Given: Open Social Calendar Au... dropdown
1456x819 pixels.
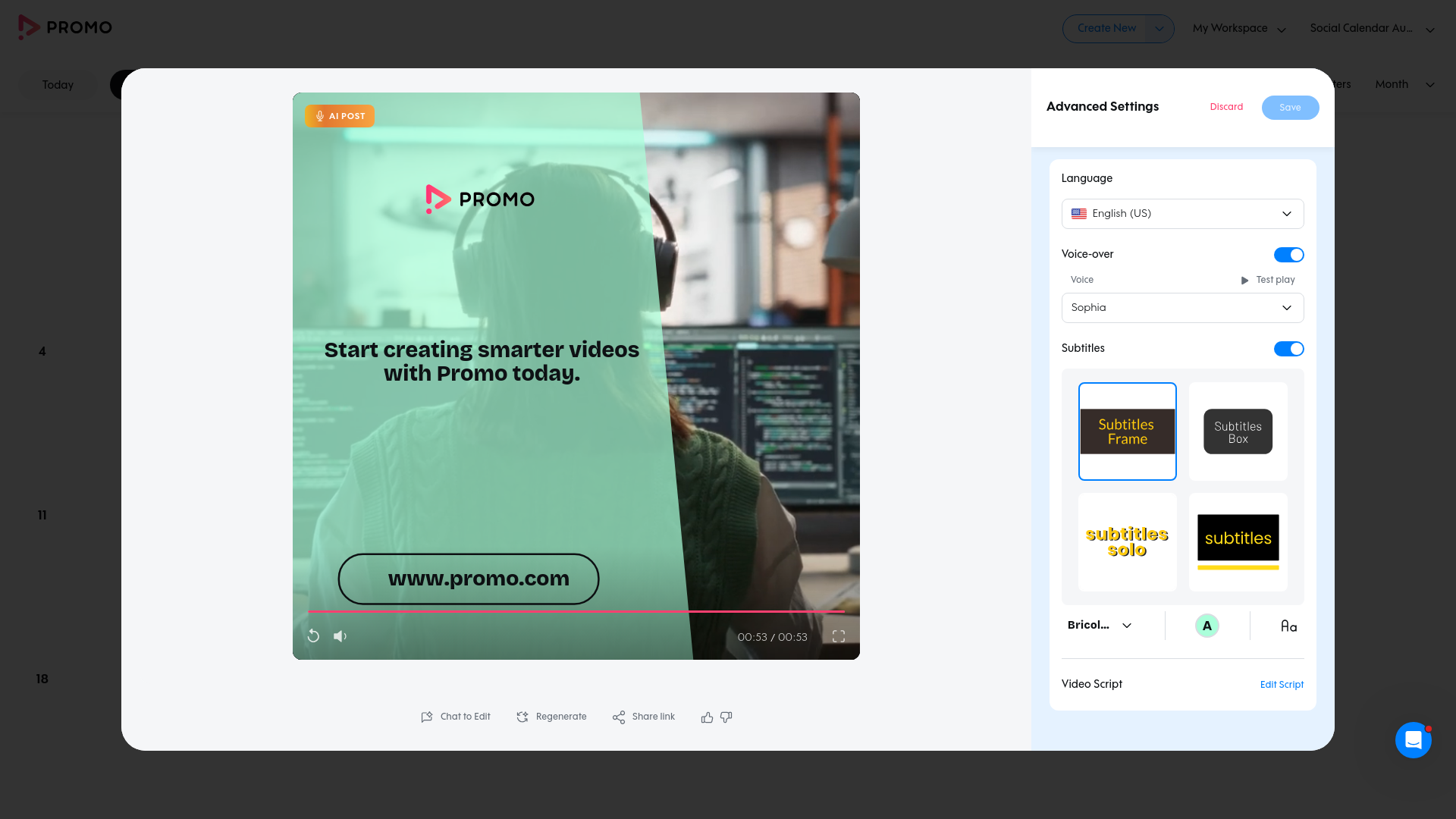Looking at the screenshot, I should click(1372, 29).
